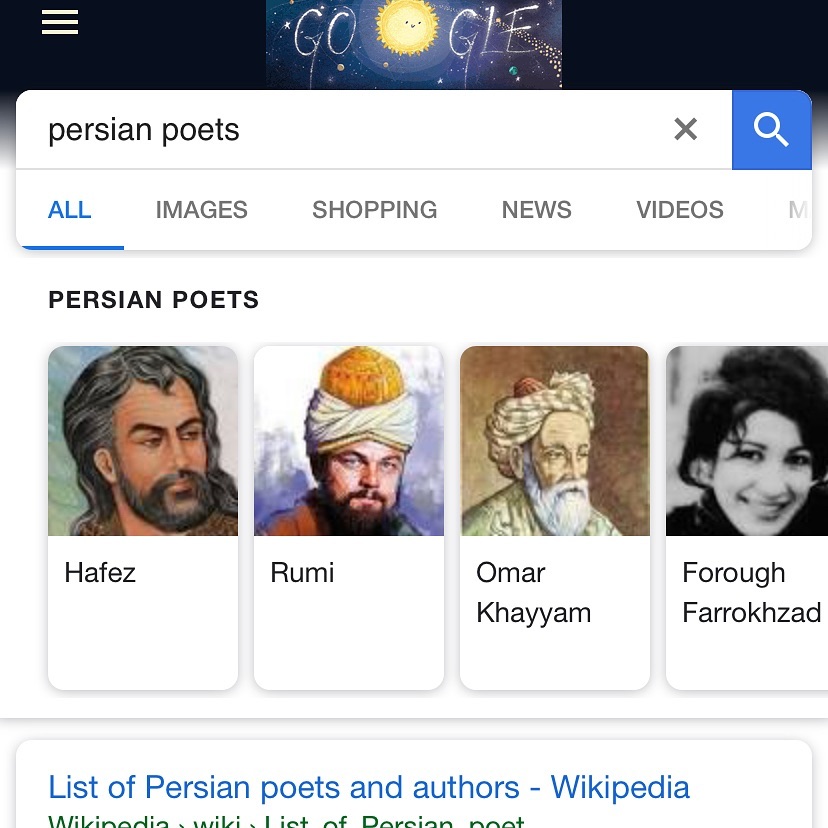
Task: Switch to the SHOPPING tab
Action: point(374,210)
